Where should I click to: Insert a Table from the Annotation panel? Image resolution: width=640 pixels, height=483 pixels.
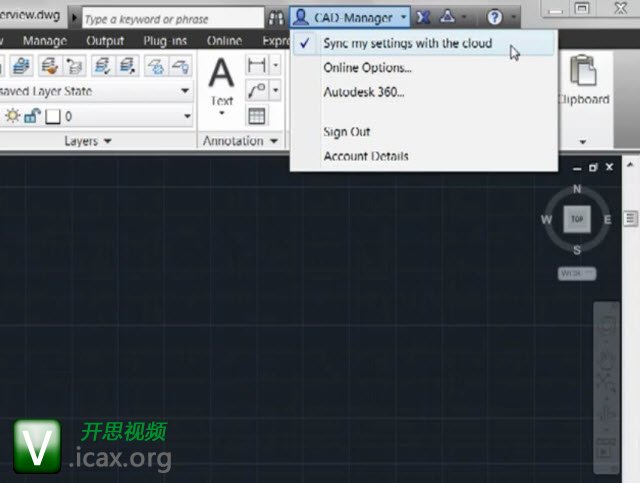click(257, 116)
